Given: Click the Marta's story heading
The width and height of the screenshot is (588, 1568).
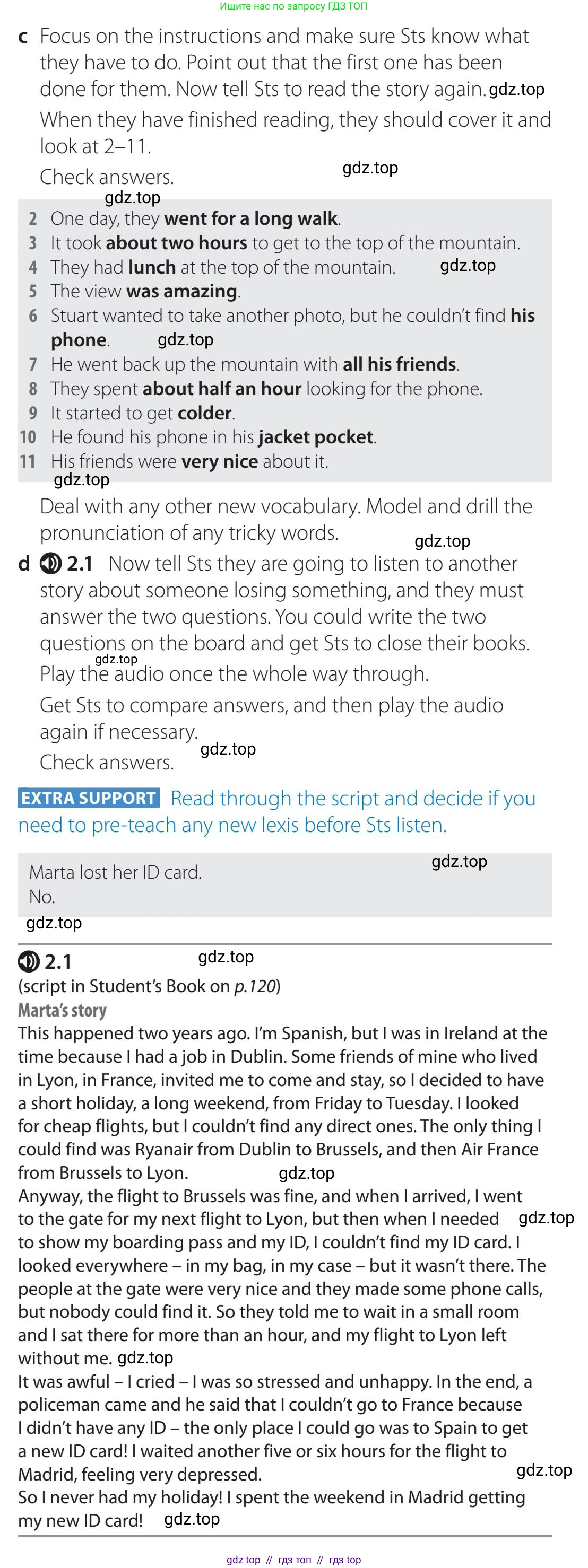Looking at the screenshot, I should (62, 1011).
